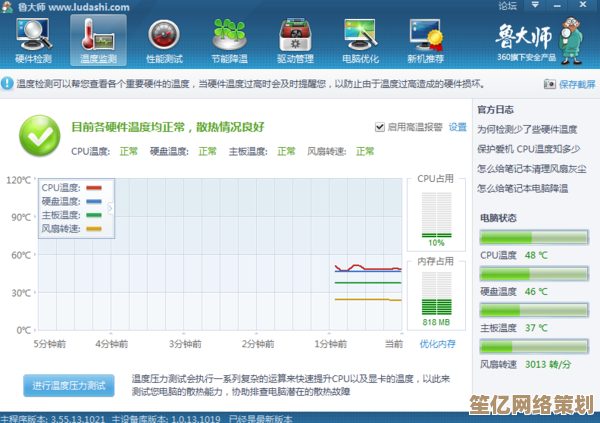Open the title bar dropdown menu arrow
This screenshot has width=600, height=423.
point(535,5)
